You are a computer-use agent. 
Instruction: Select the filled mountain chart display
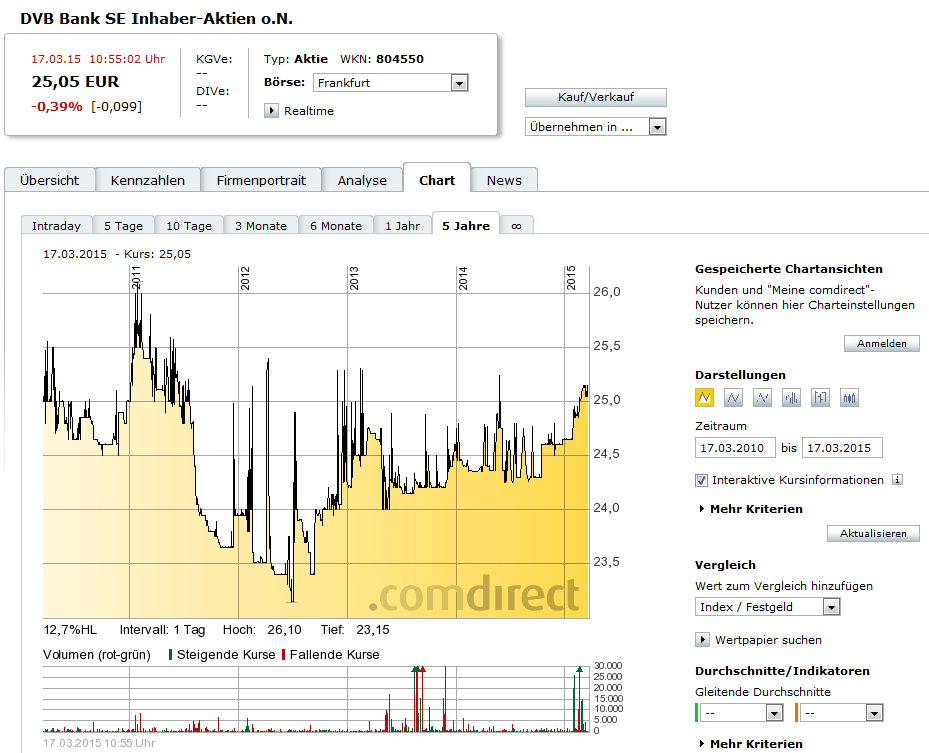pyautogui.click(x=704, y=398)
